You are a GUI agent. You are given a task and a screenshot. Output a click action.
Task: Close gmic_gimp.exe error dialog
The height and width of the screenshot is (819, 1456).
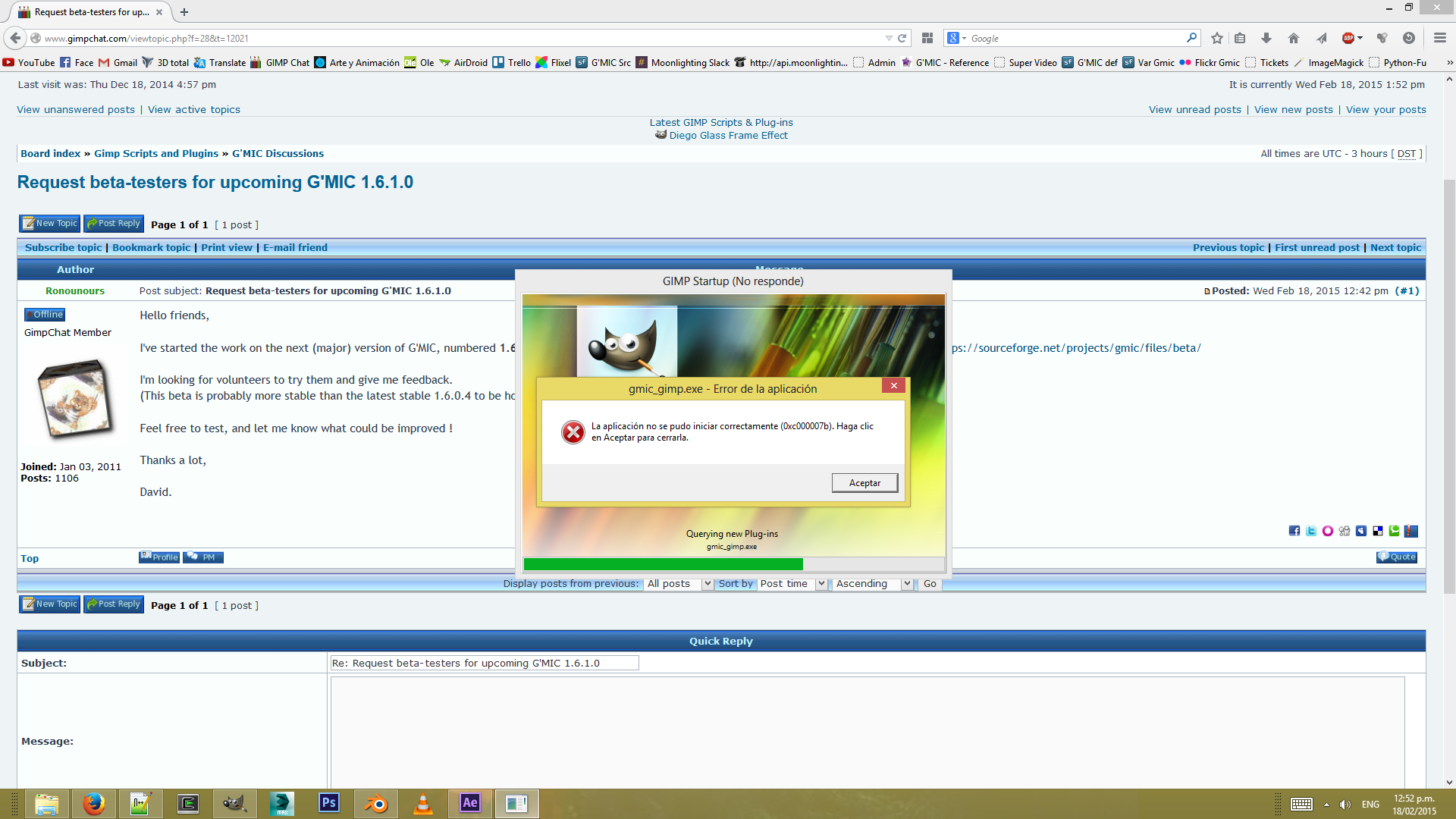tap(893, 386)
